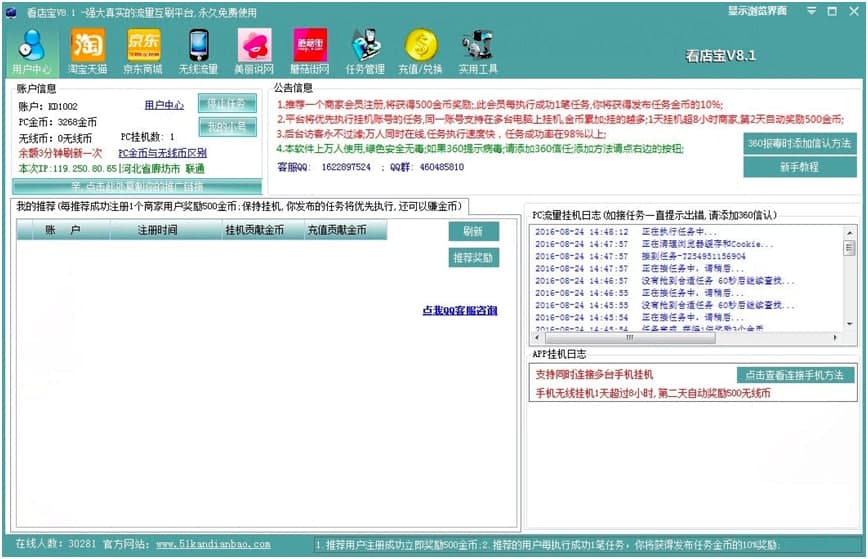This screenshot has height=559, width=868.
Task: Open the 实用工具 utilities icon
Action: [x=477, y=51]
